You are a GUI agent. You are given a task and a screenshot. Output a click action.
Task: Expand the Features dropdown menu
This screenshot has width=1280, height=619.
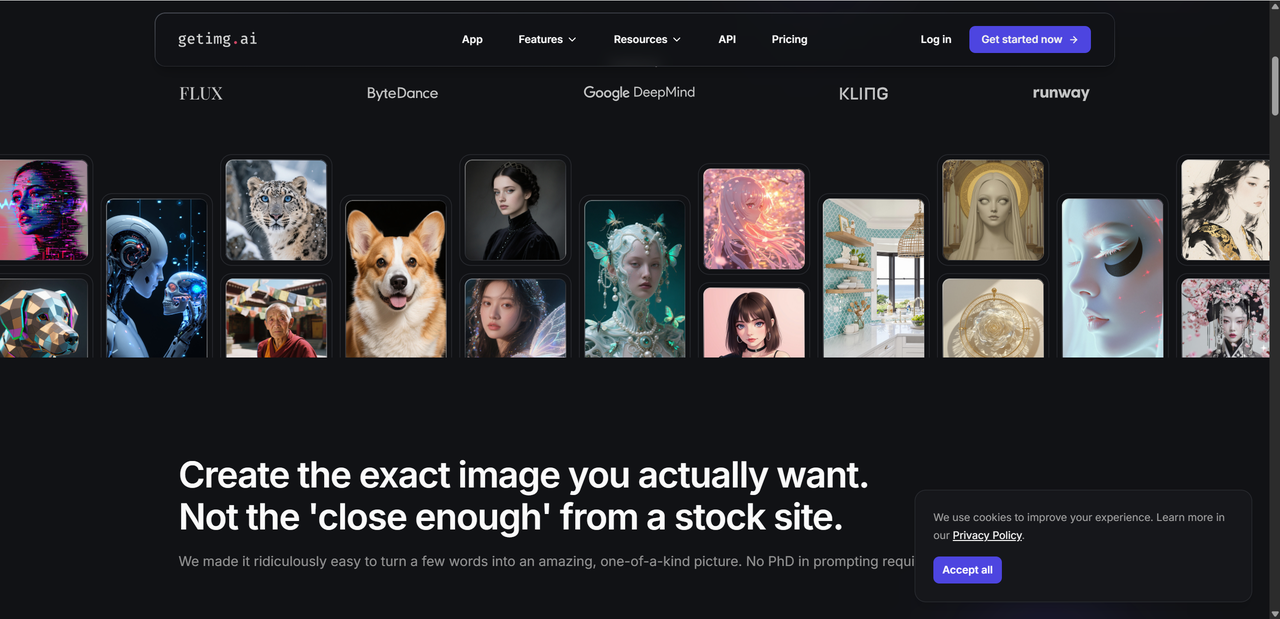point(547,39)
